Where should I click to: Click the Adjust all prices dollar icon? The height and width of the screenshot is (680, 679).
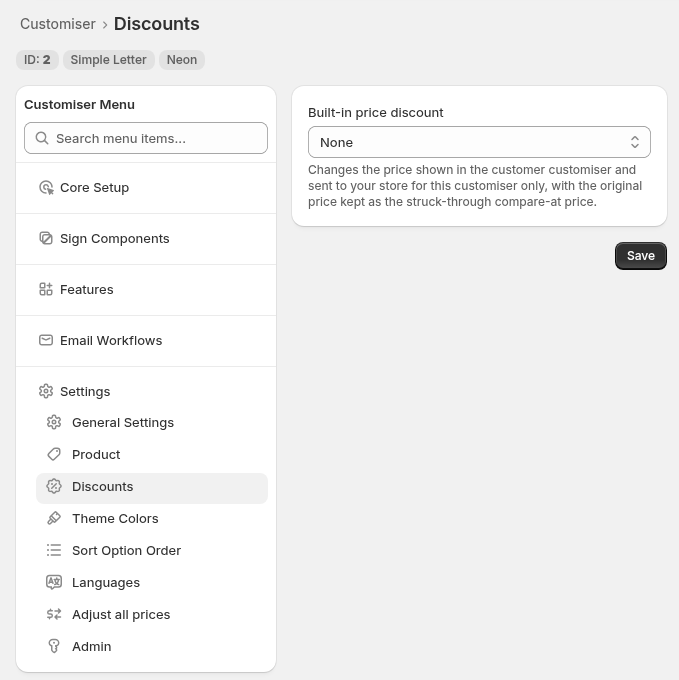(54, 615)
